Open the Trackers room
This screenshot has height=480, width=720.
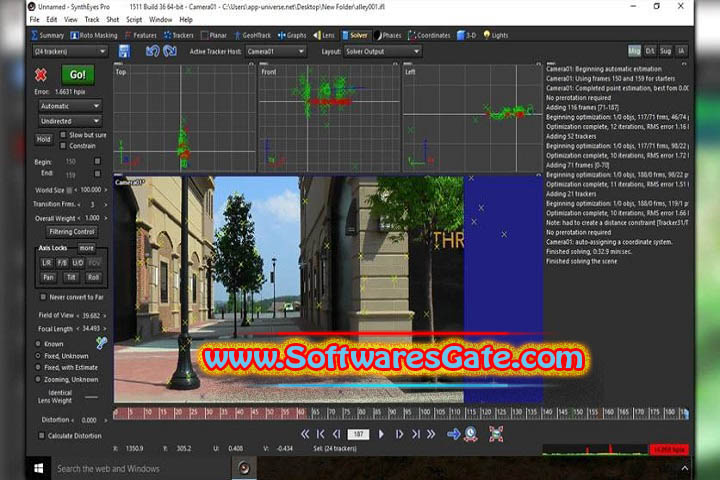(179, 35)
